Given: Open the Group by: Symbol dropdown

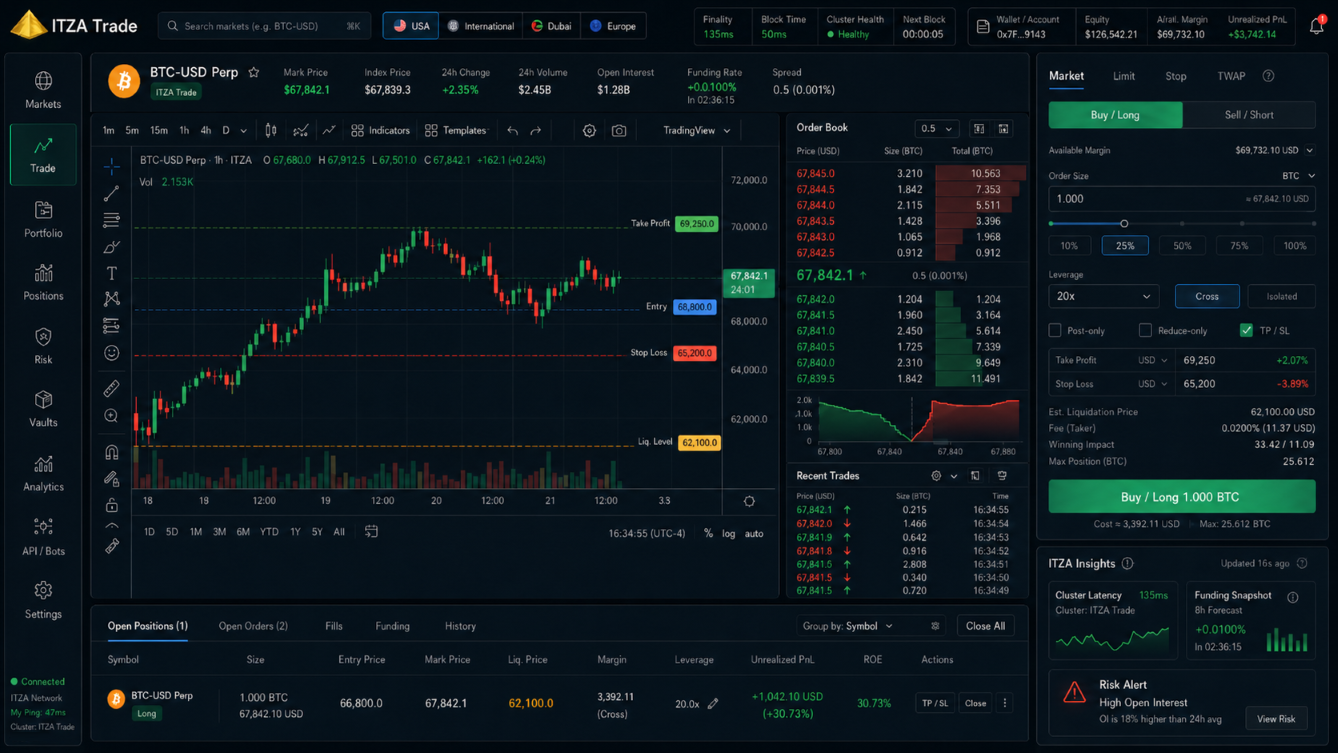Looking at the screenshot, I should 848,626.
